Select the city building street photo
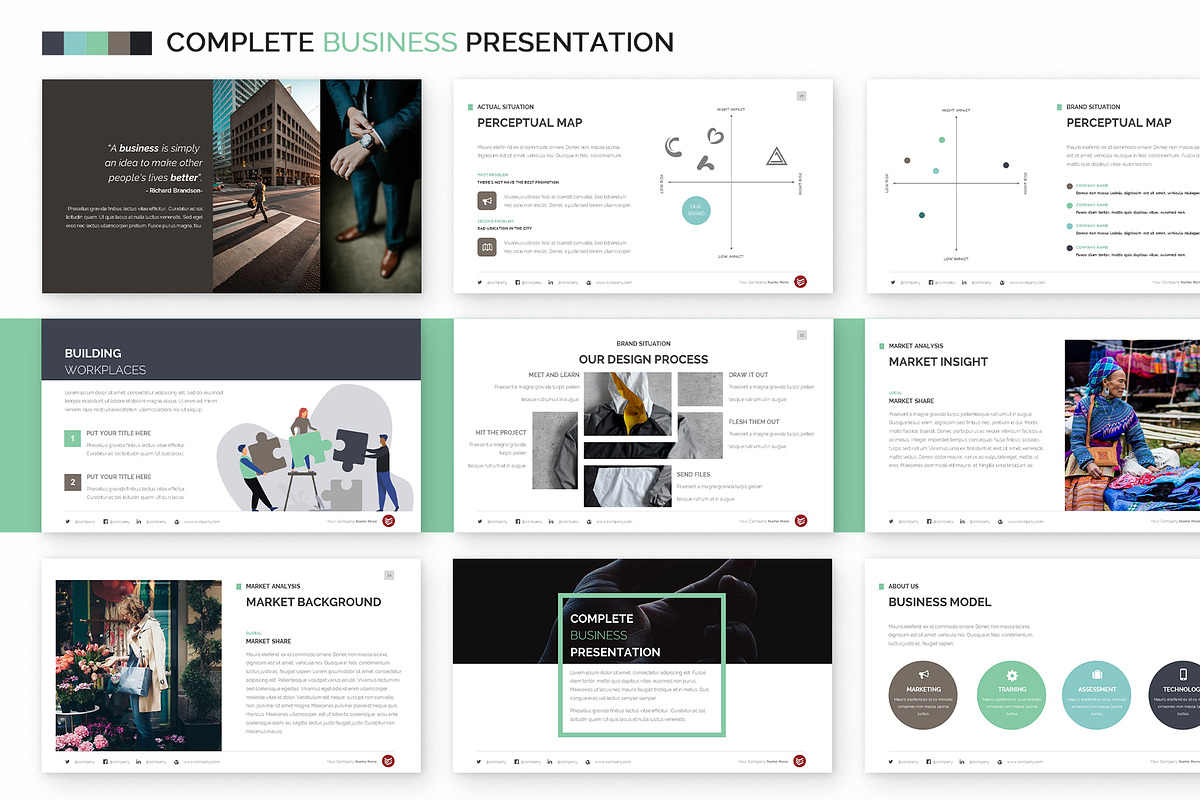The height and width of the screenshot is (800, 1200). (x=266, y=186)
